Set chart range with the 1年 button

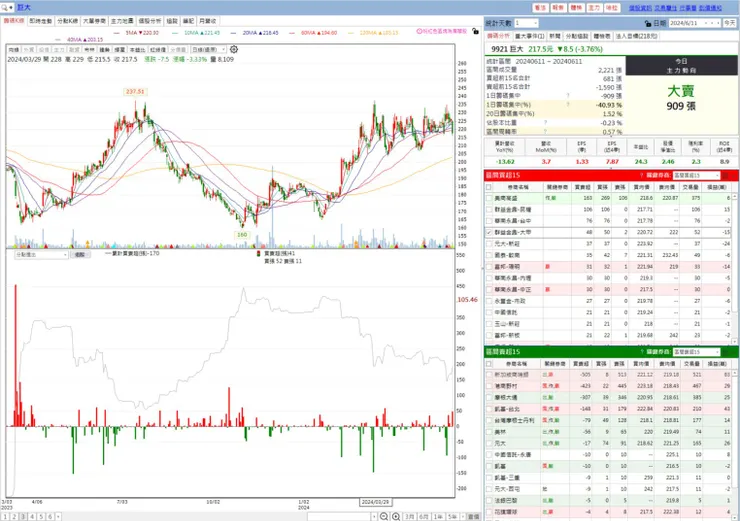(x=438, y=517)
